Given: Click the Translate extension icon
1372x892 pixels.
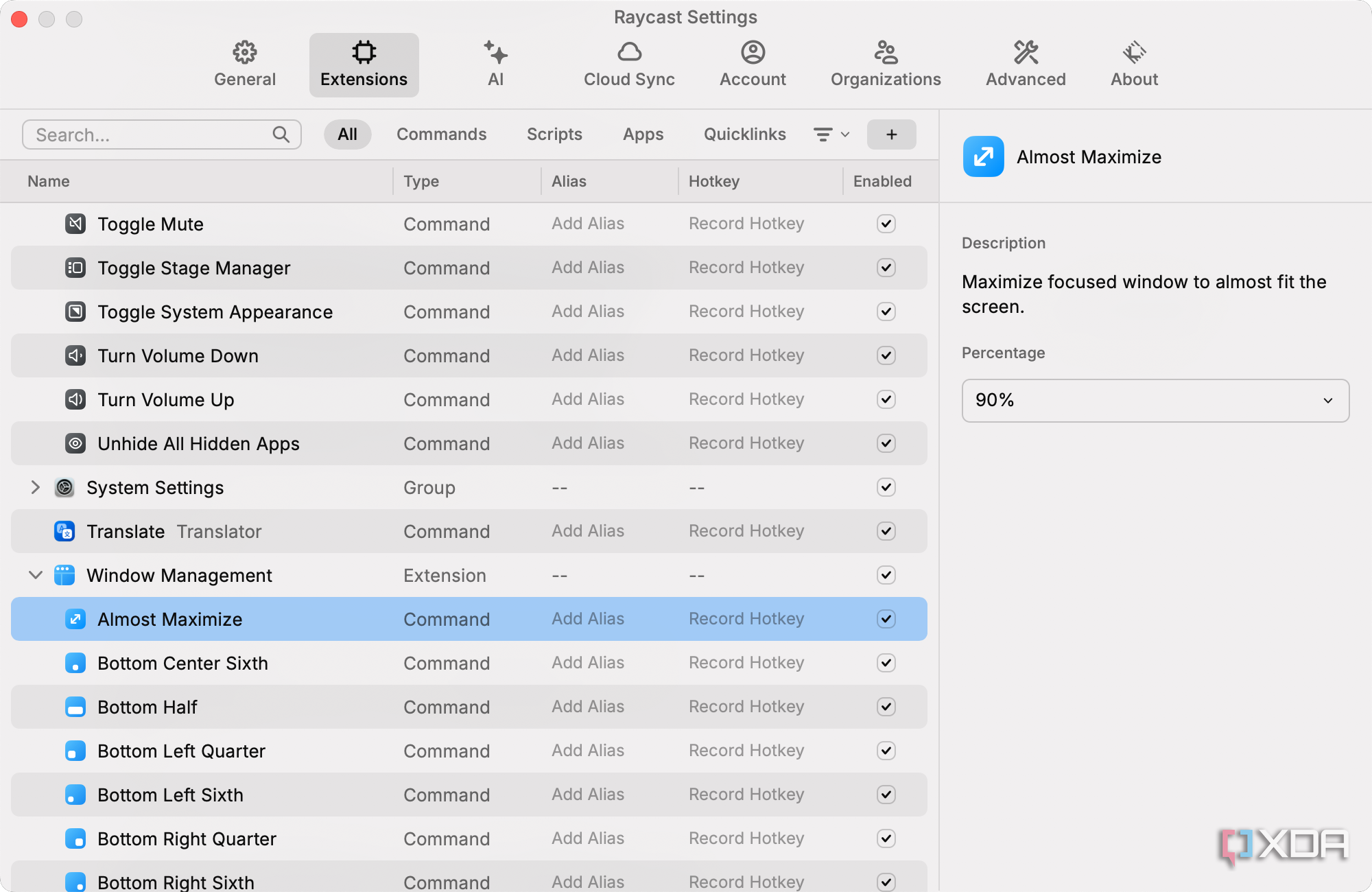Looking at the screenshot, I should (x=64, y=531).
